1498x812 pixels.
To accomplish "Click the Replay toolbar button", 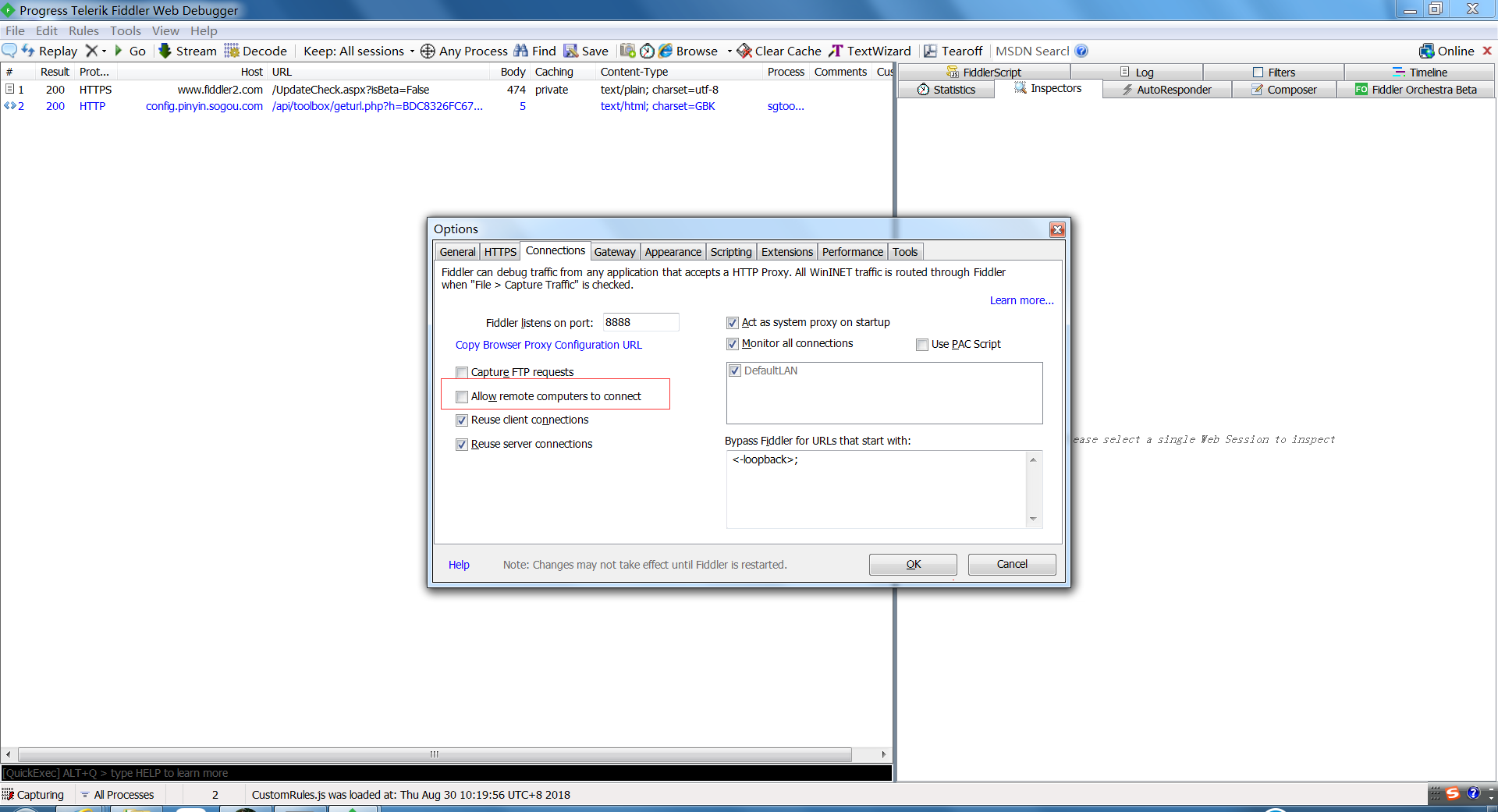I will [50, 51].
